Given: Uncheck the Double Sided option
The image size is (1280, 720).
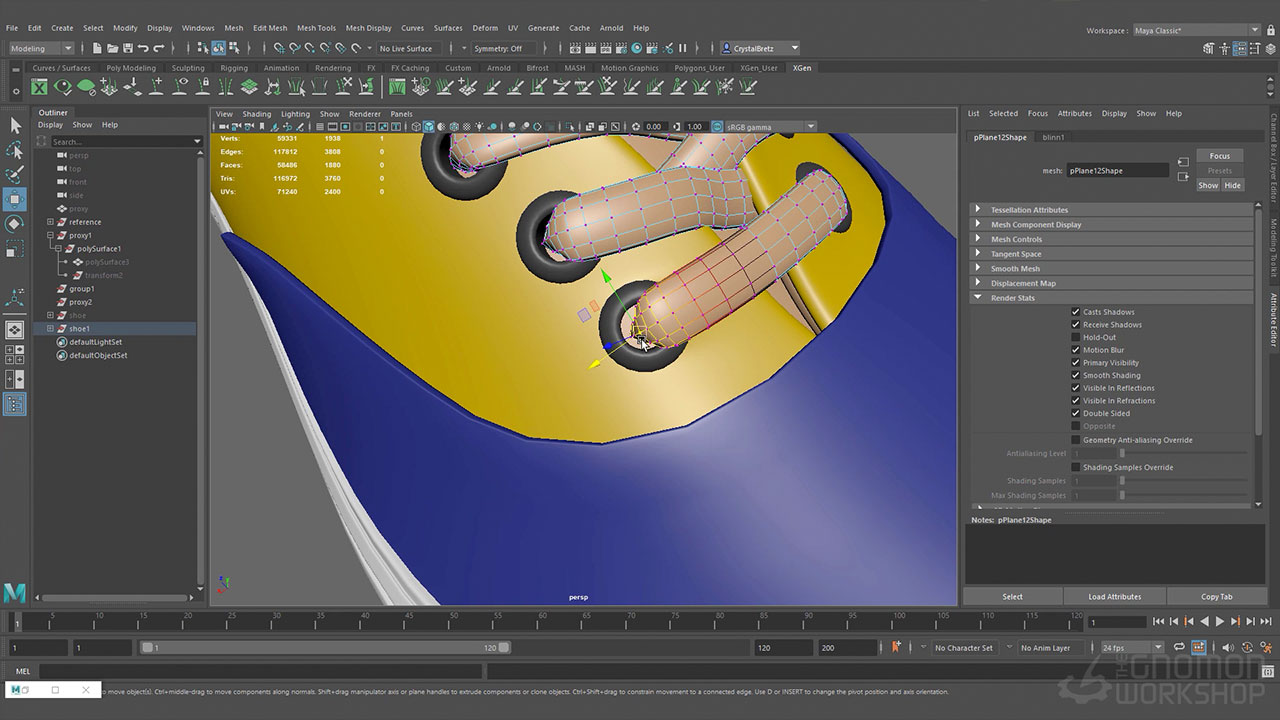Looking at the screenshot, I should pyautogui.click(x=1076, y=413).
